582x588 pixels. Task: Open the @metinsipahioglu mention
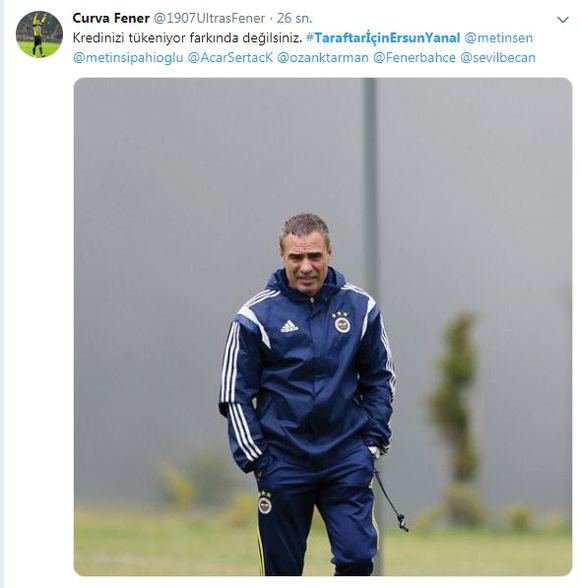click(128, 58)
